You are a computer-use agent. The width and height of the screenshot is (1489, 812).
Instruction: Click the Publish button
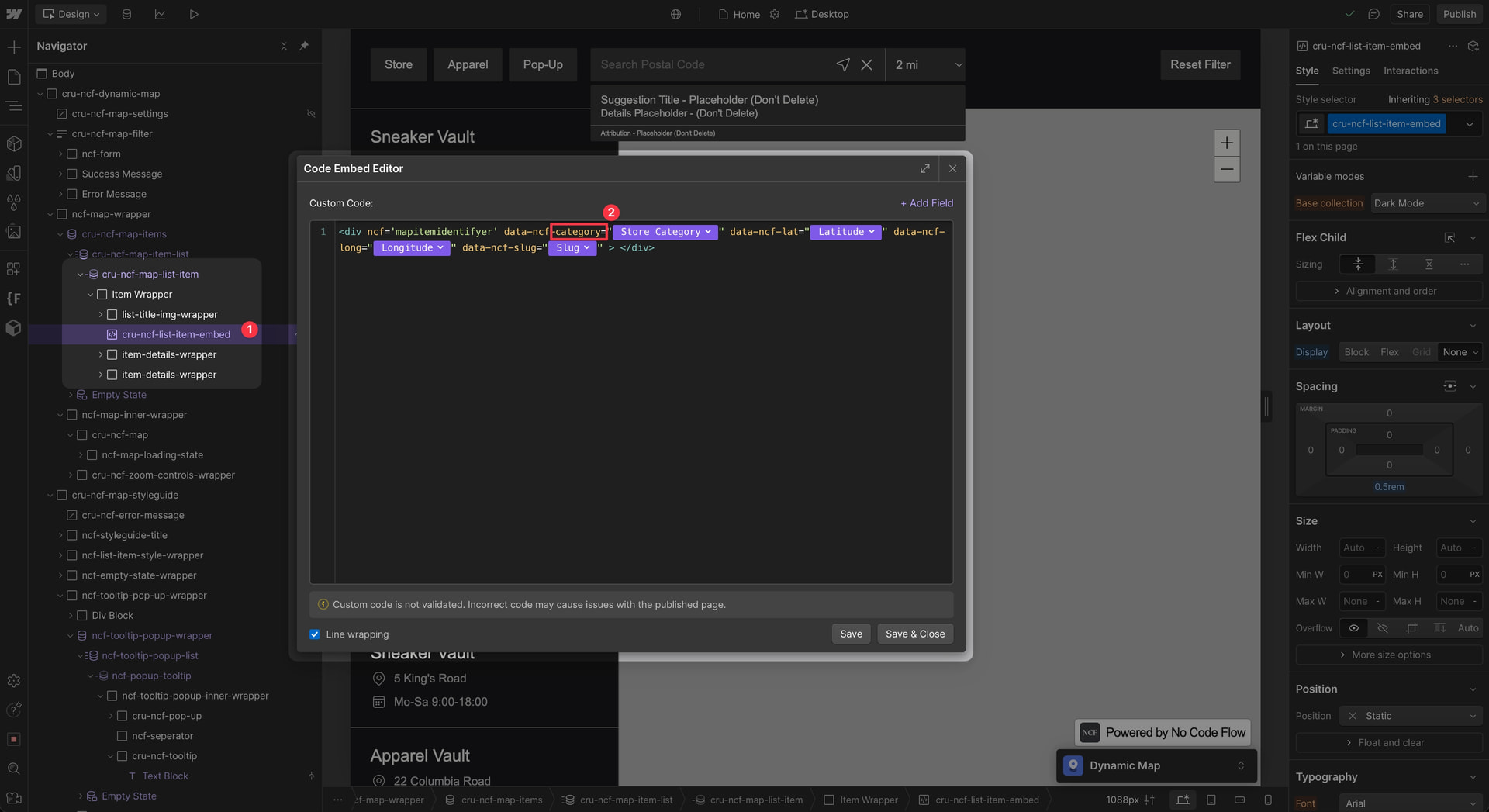click(x=1460, y=14)
